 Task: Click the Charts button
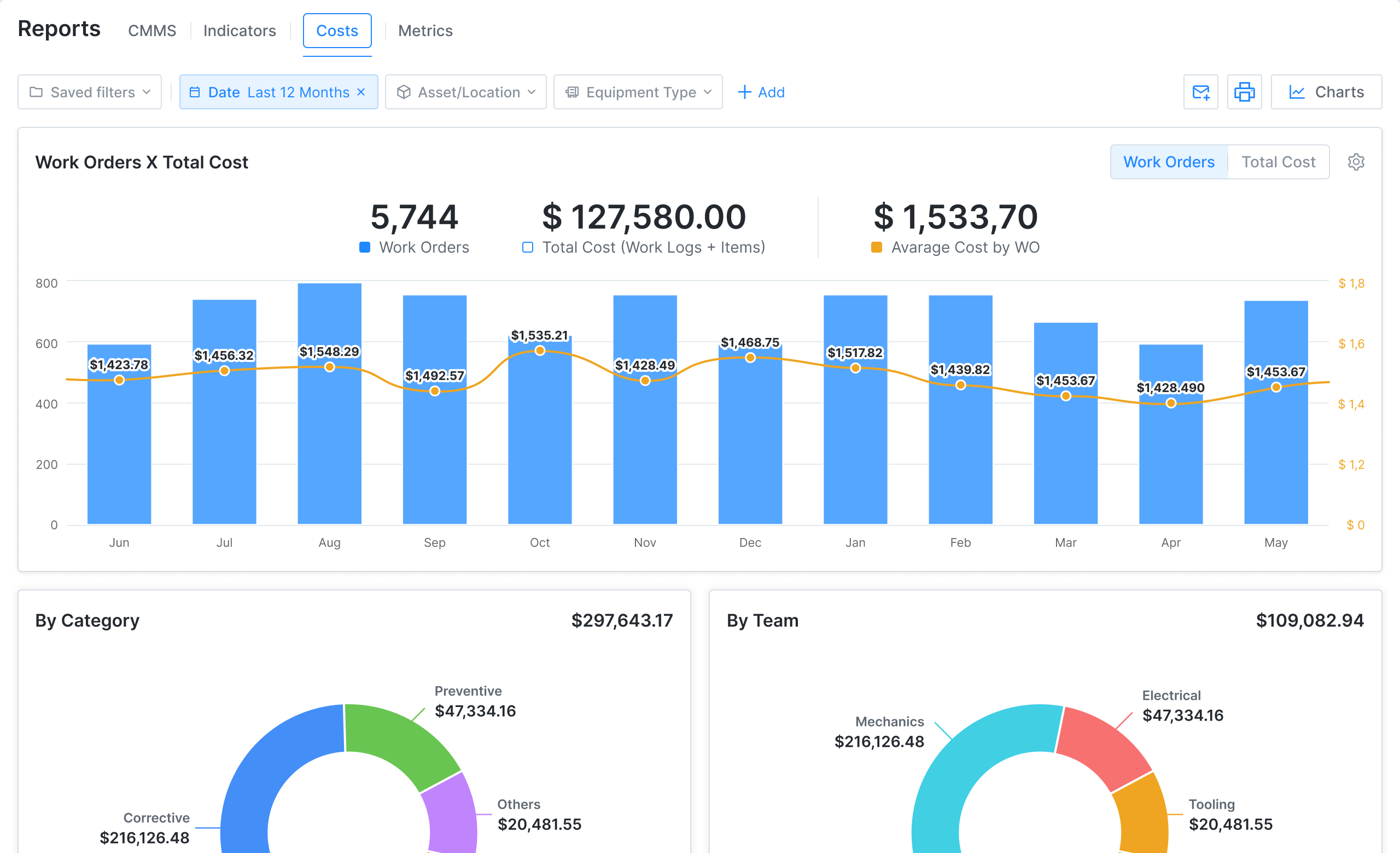click(1326, 92)
